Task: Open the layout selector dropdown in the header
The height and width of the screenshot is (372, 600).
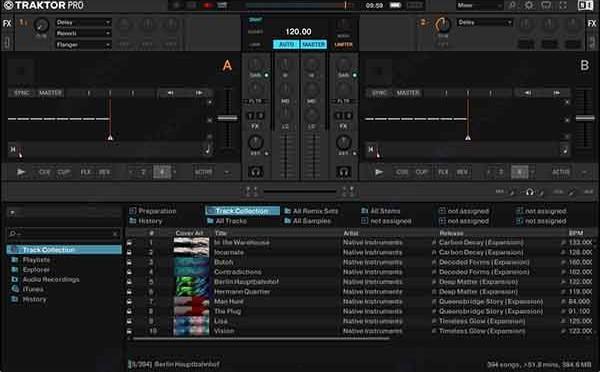Action: click(479, 5)
